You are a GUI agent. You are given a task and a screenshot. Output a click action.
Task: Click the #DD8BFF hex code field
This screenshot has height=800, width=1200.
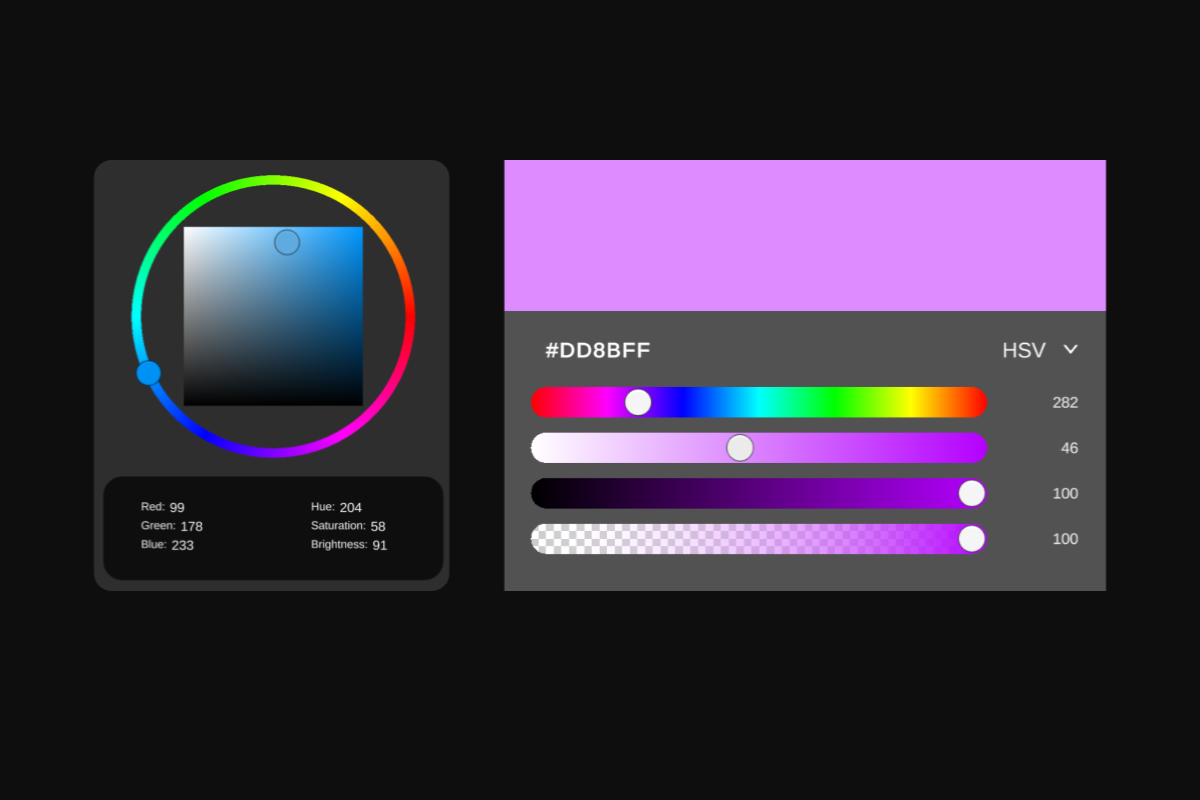(x=598, y=350)
